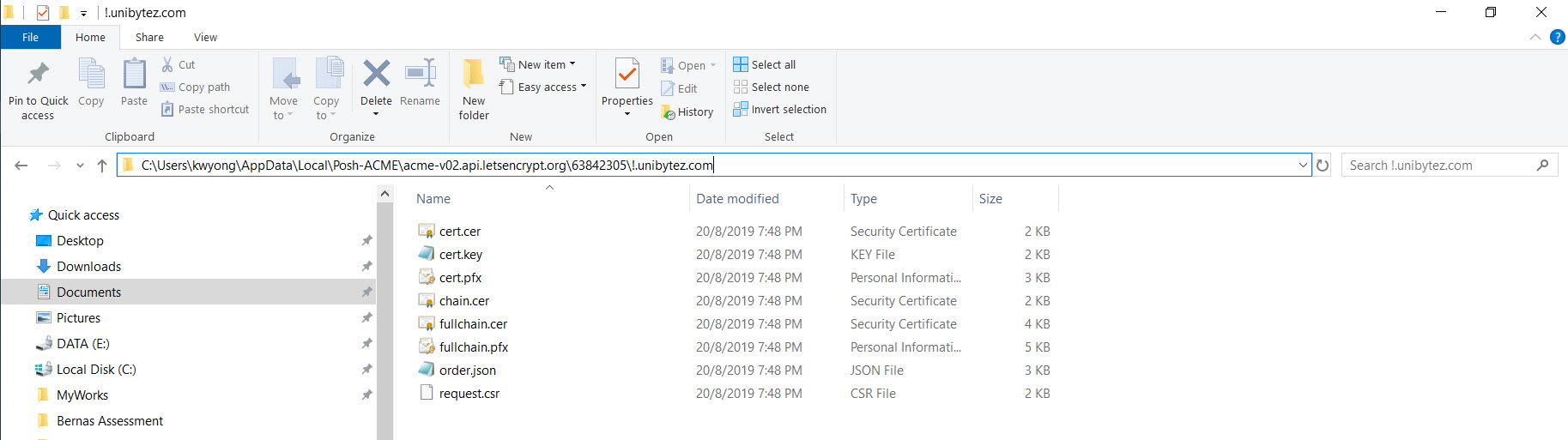Select the order.json file

pos(468,370)
